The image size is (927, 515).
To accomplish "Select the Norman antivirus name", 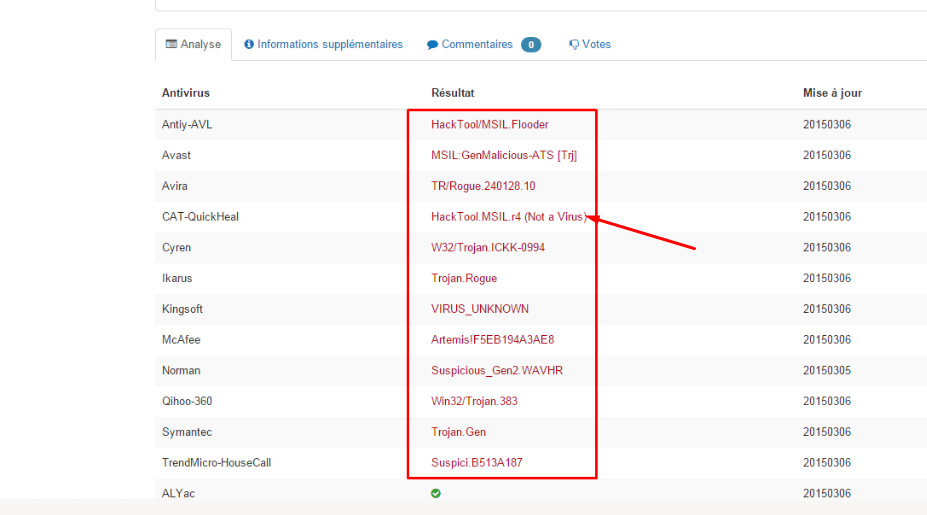I will tap(181, 371).
